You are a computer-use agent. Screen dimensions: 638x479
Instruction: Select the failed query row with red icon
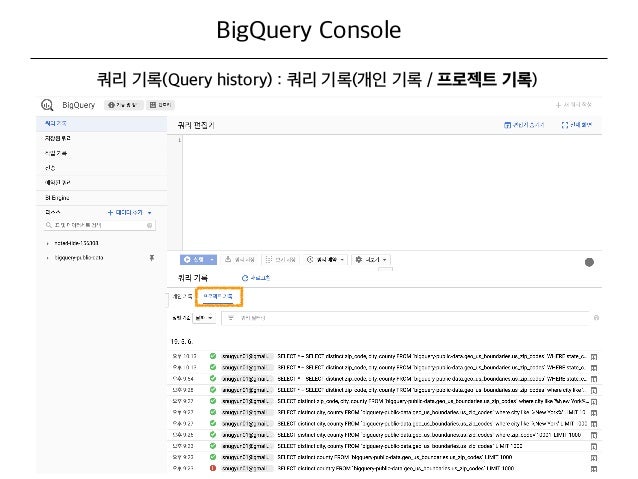385,468
